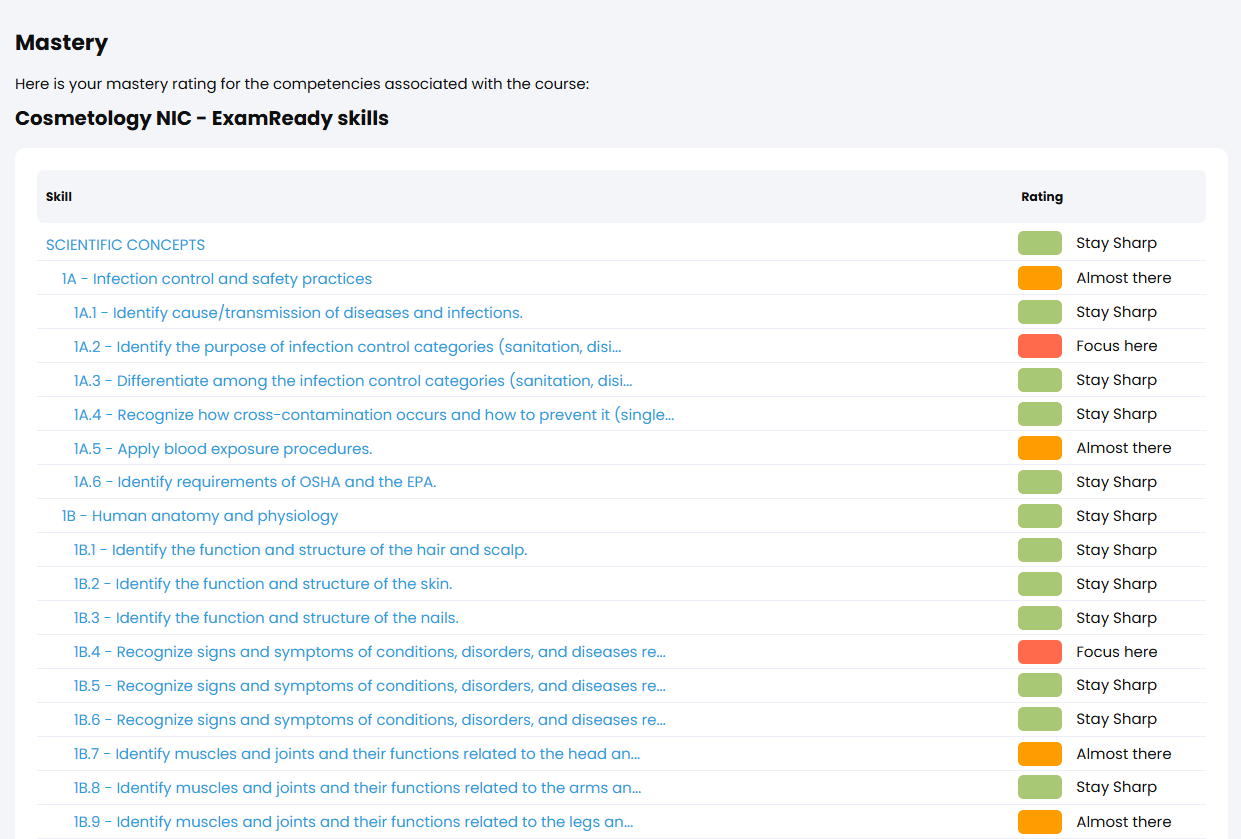This screenshot has width=1241, height=839.
Task: Open skill 1B.9 muscles and joints of the legs
Action: click(354, 823)
